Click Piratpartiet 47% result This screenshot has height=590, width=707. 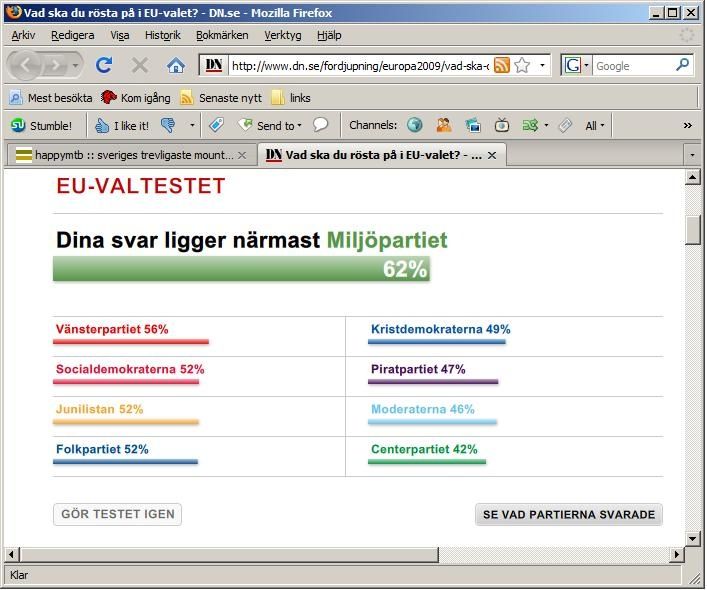(x=418, y=369)
